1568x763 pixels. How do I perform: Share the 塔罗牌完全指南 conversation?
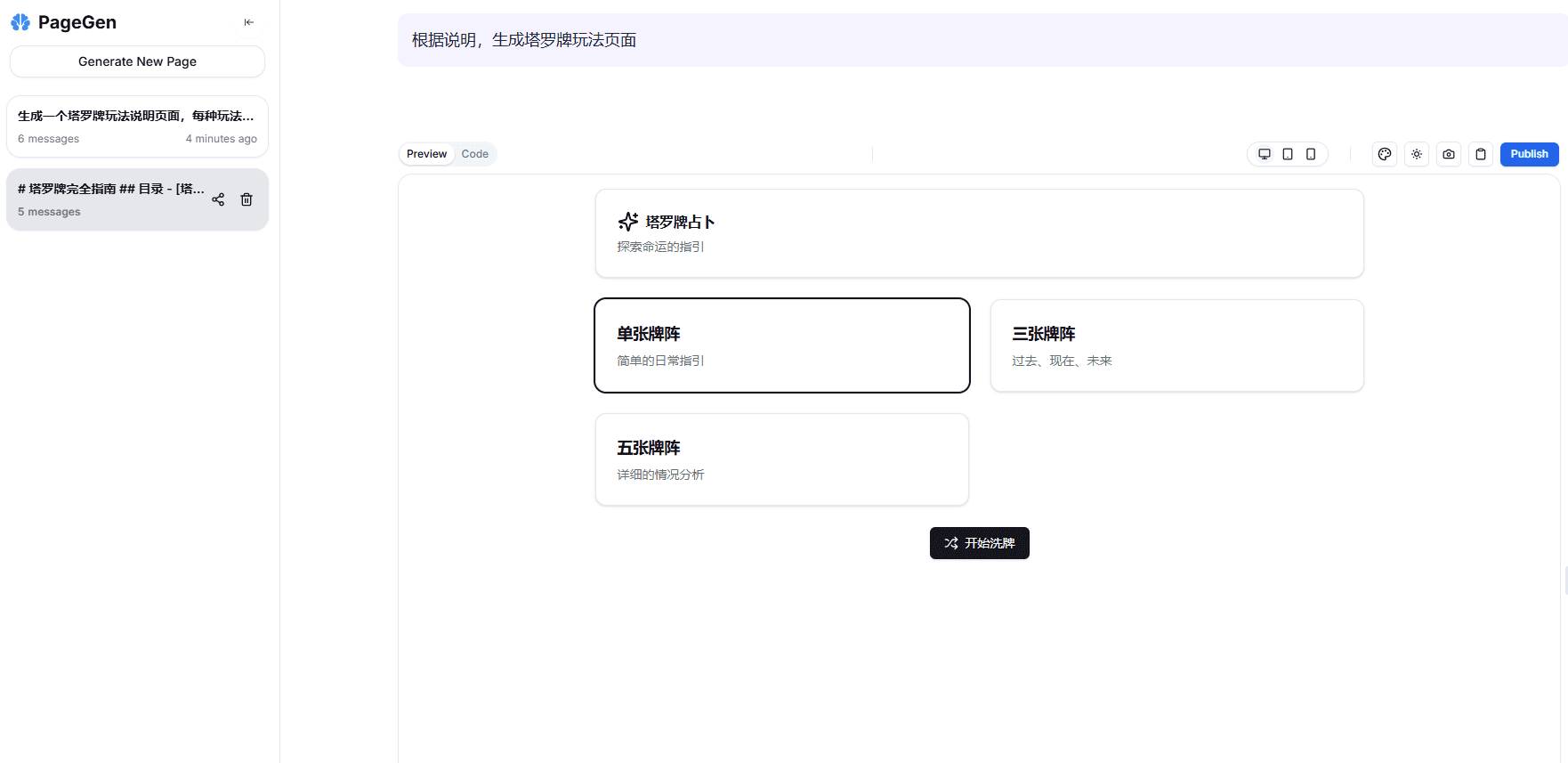tap(218, 199)
